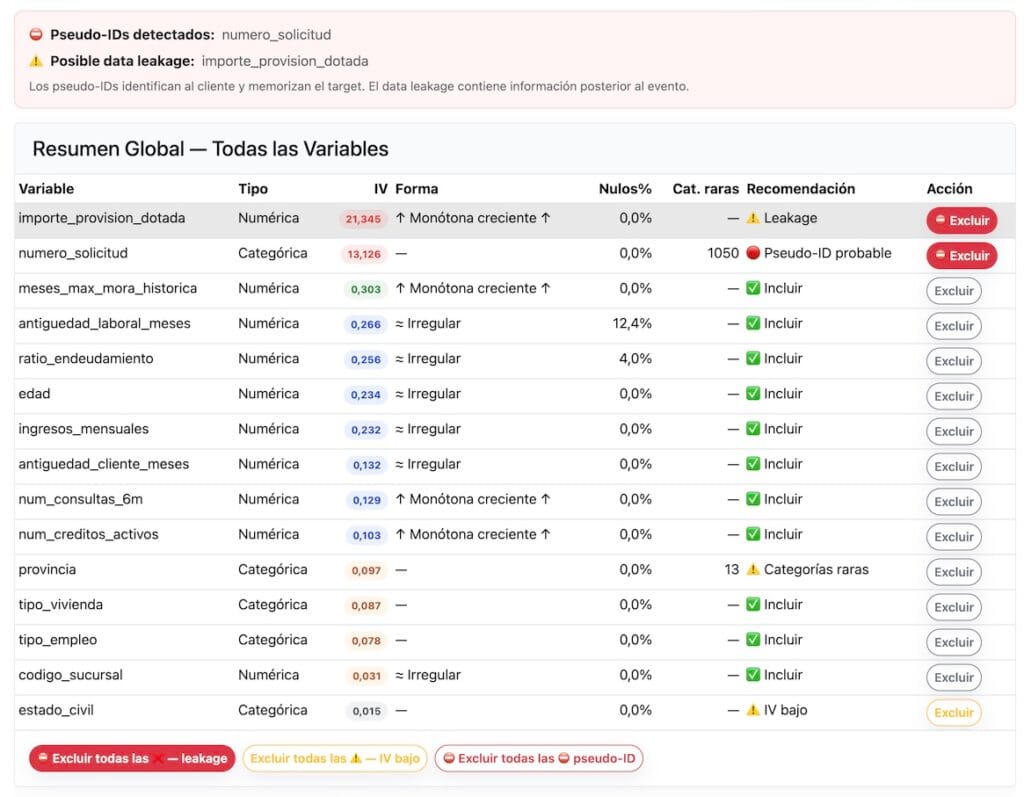Viewport: 1024px width, 797px height.
Task: Click green check icon in edad row
Action: click(x=753, y=394)
